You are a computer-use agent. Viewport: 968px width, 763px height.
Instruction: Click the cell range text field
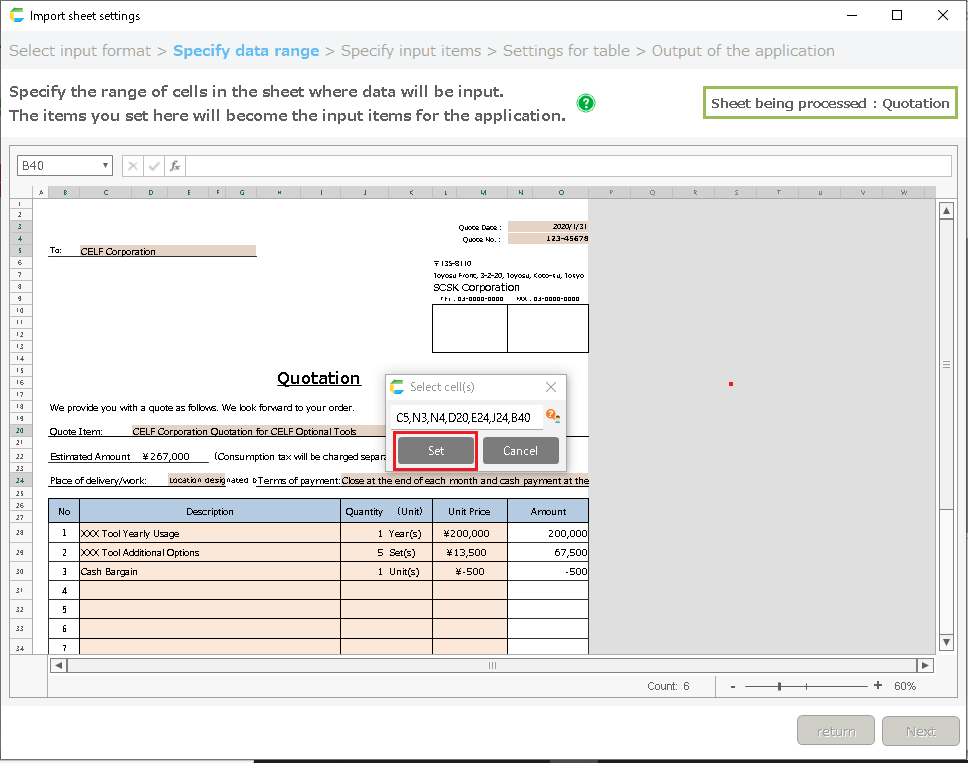coord(466,417)
